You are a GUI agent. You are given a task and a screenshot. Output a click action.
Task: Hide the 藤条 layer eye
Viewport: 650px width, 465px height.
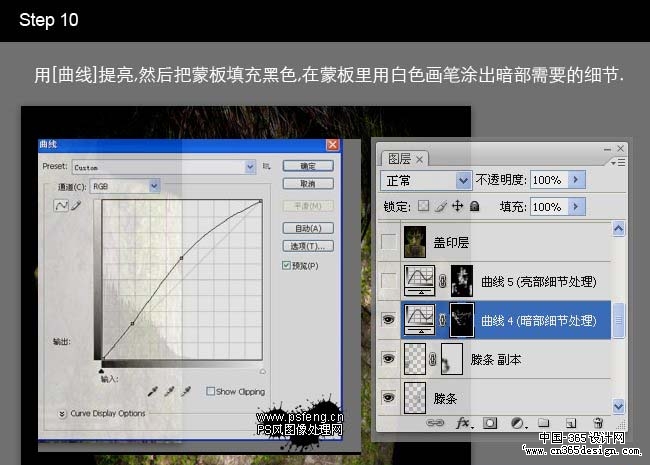pos(388,397)
